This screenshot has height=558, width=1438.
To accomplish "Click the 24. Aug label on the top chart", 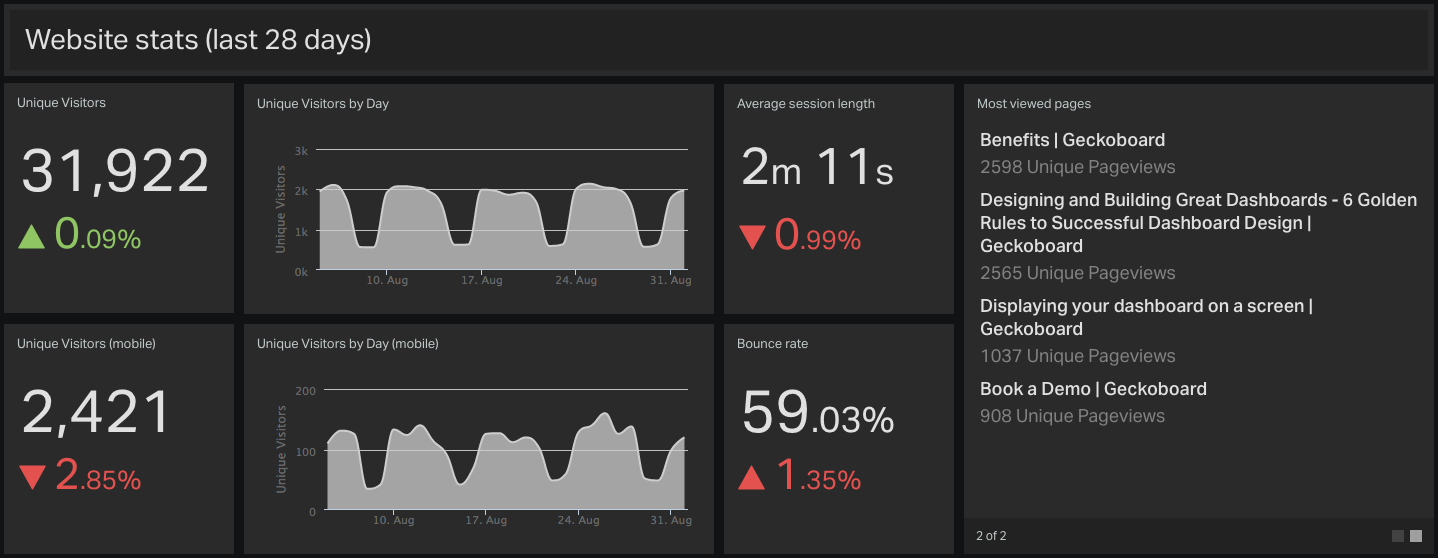I will click(577, 281).
